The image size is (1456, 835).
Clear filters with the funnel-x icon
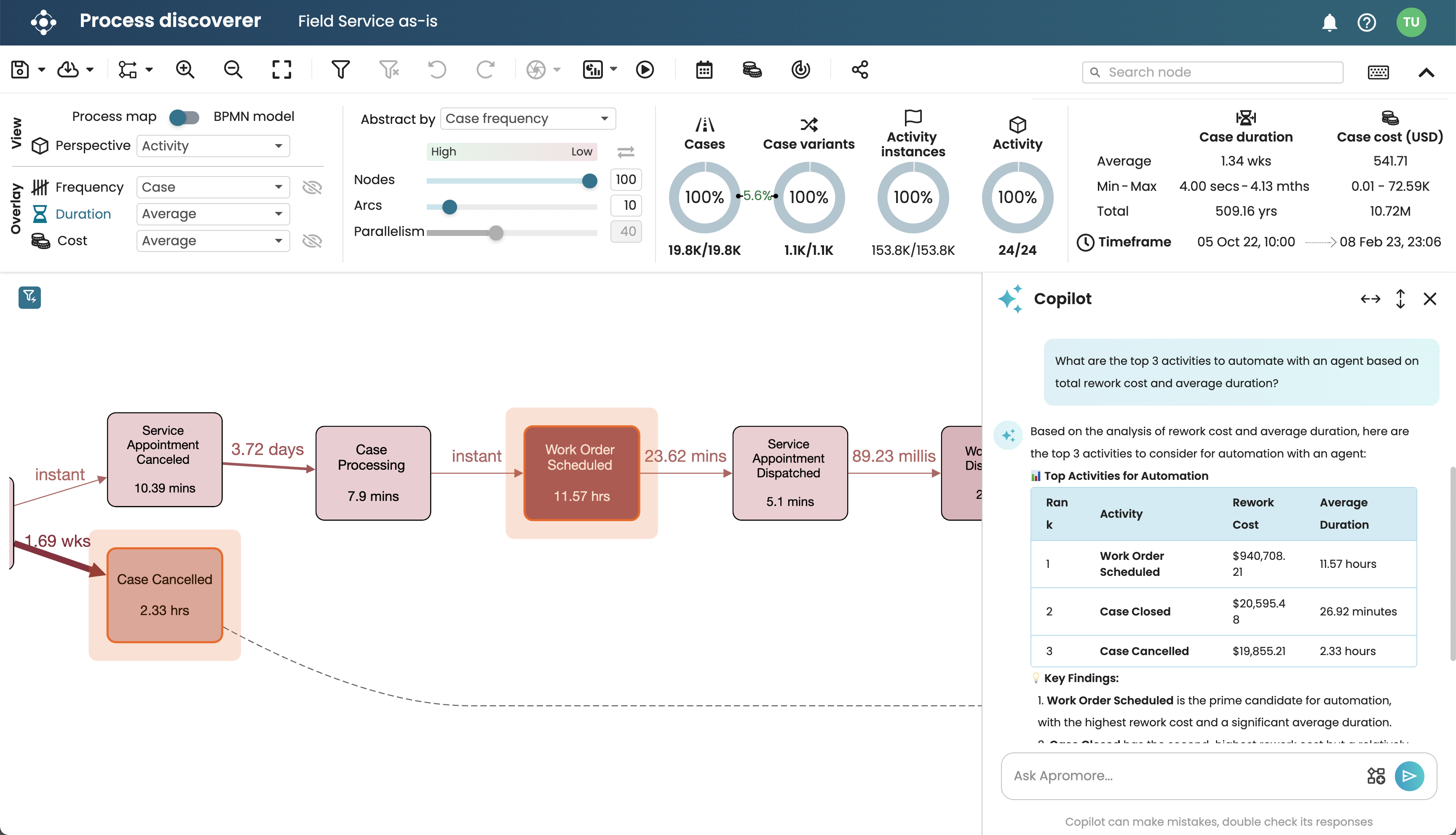pos(389,70)
